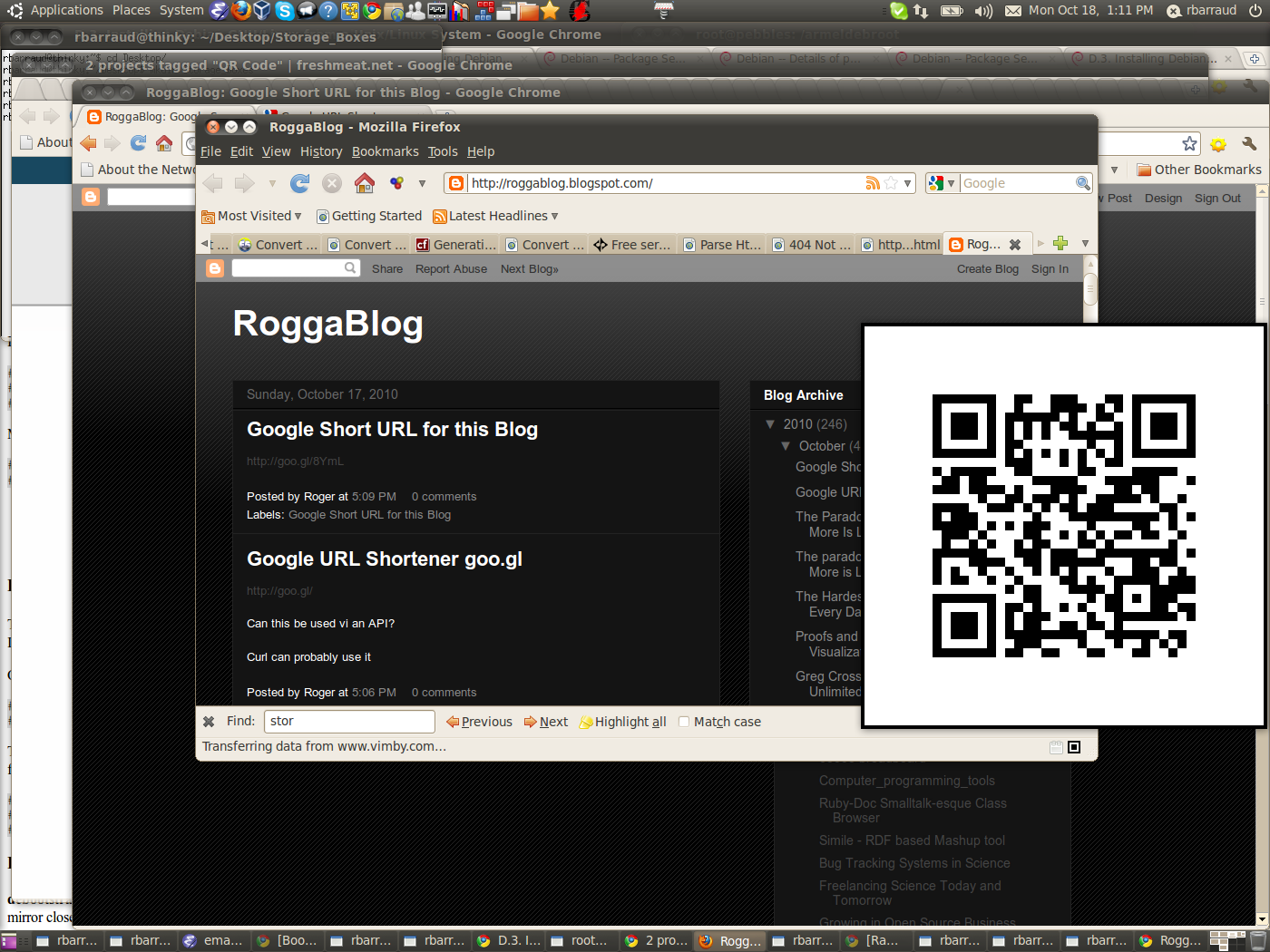The height and width of the screenshot is (952, 1270).
Task: Open the network connections indicator
Action: pyautogui.click(x=921, y=11)
